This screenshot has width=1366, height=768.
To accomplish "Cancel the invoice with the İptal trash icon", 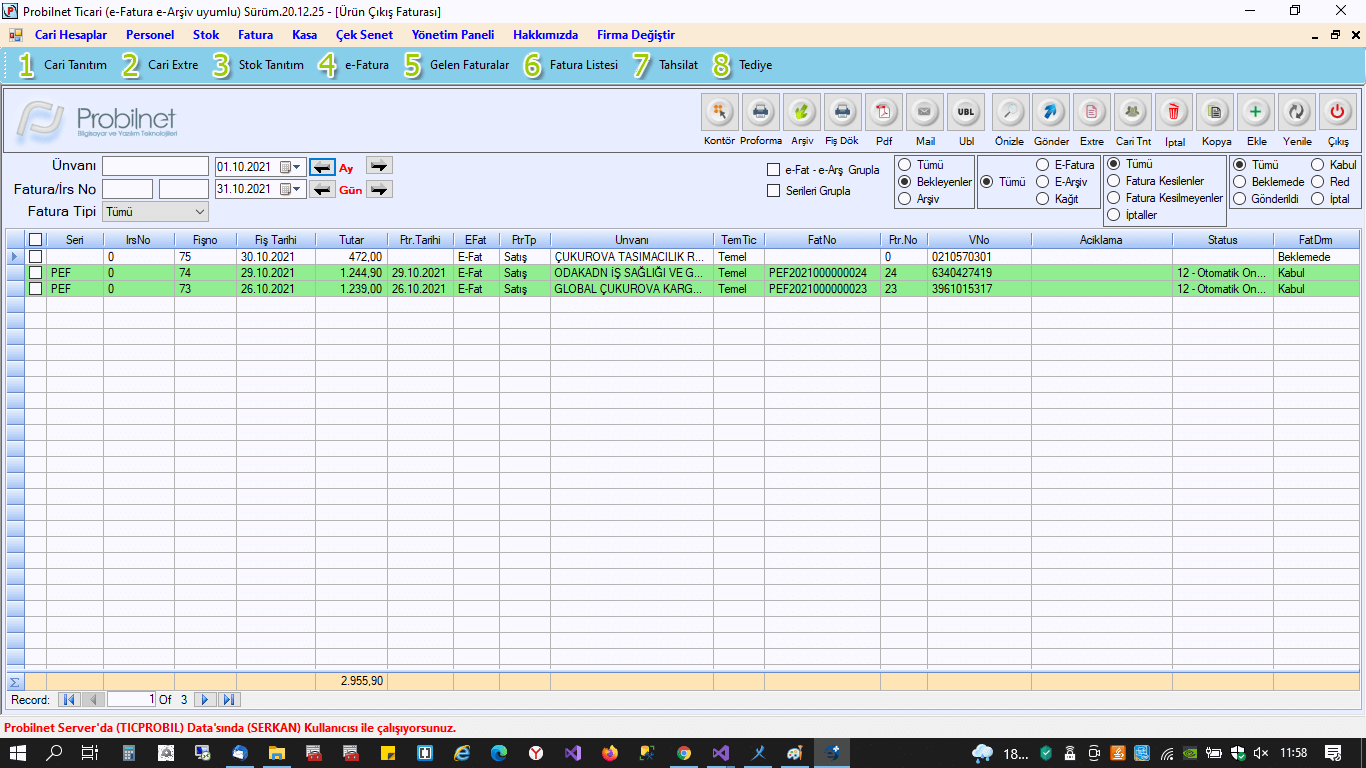I will (1174, 113).
